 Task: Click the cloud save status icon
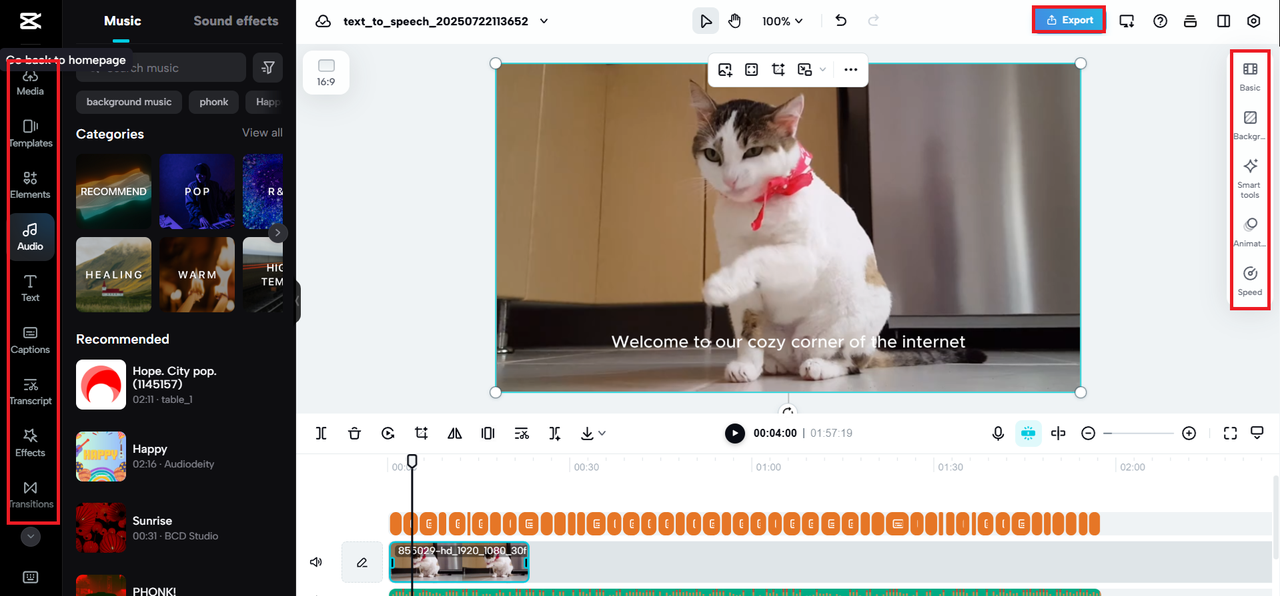[x=323, y=21]
